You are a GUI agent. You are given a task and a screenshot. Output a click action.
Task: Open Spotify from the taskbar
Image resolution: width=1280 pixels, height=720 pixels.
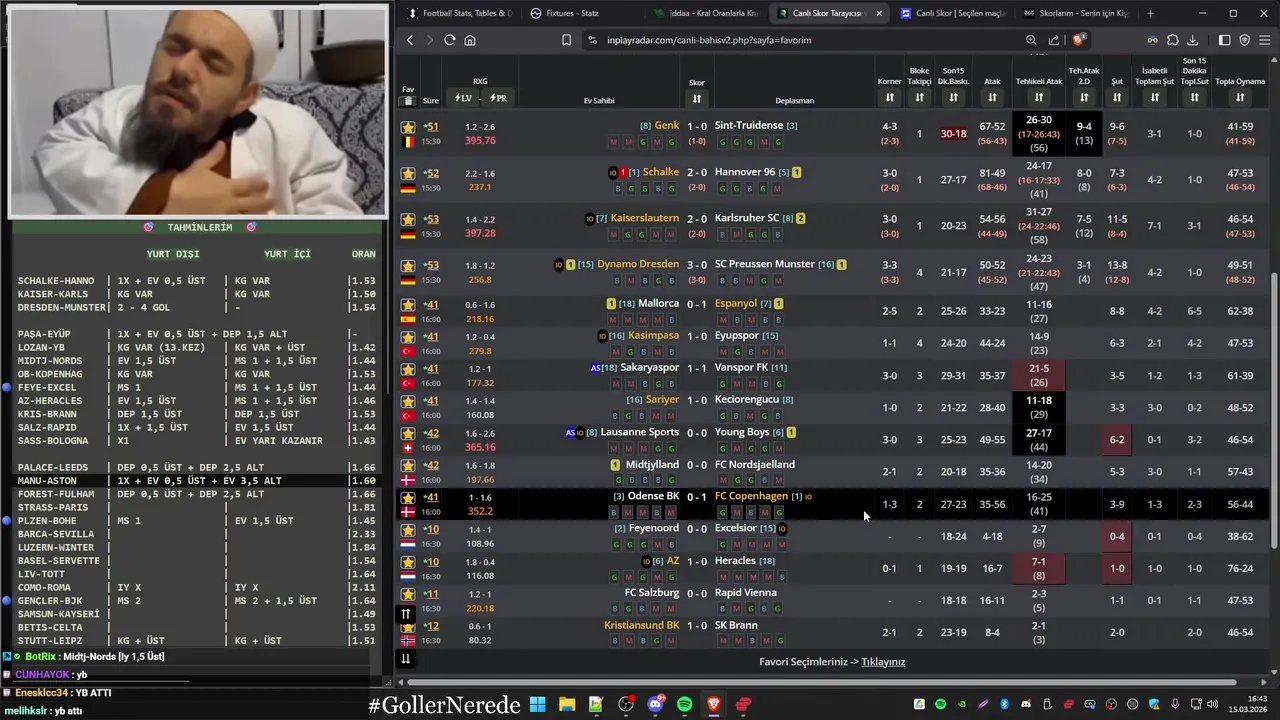coord(684,705)
